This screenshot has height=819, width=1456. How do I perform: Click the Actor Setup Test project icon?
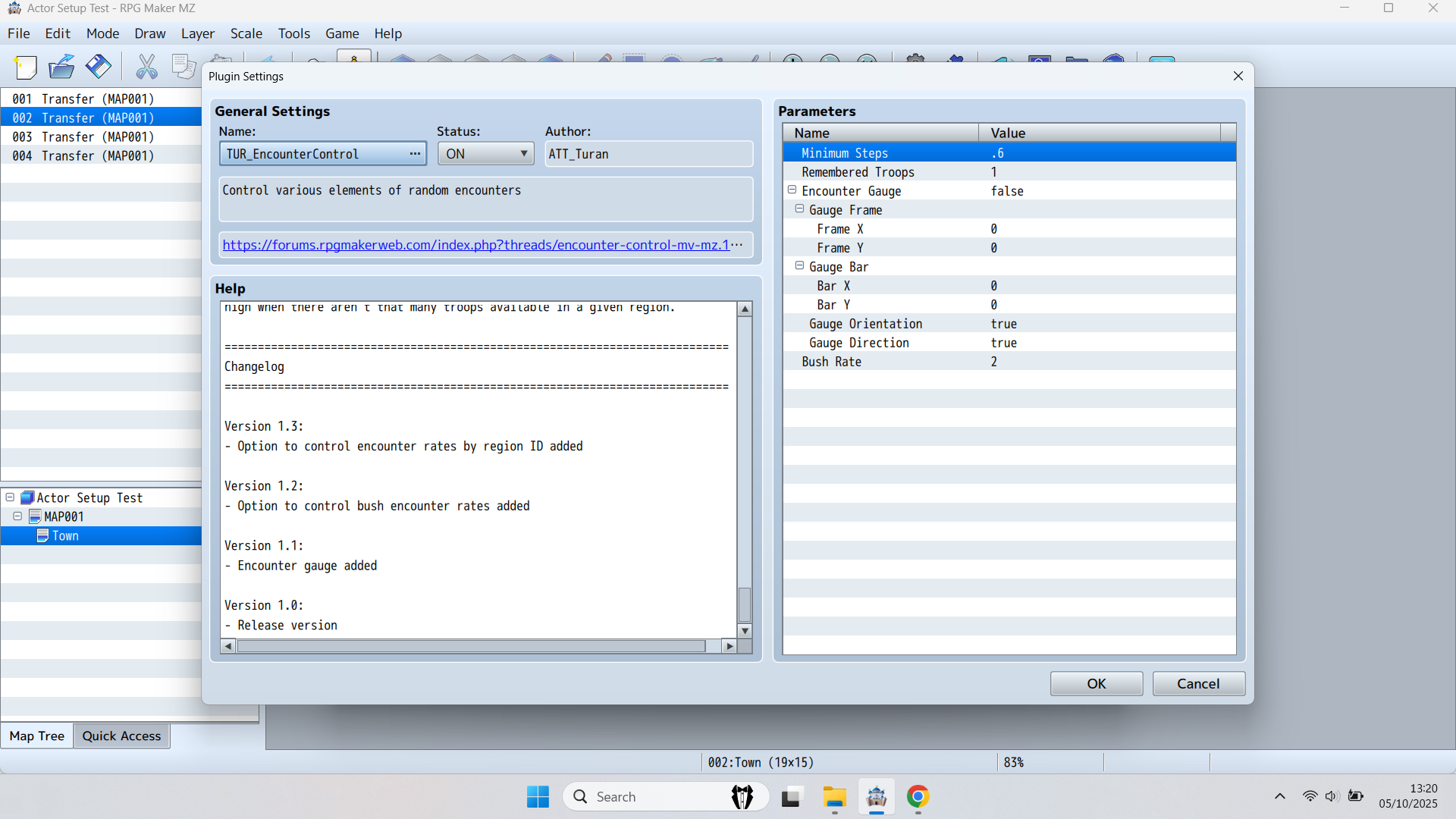point(27,497)
